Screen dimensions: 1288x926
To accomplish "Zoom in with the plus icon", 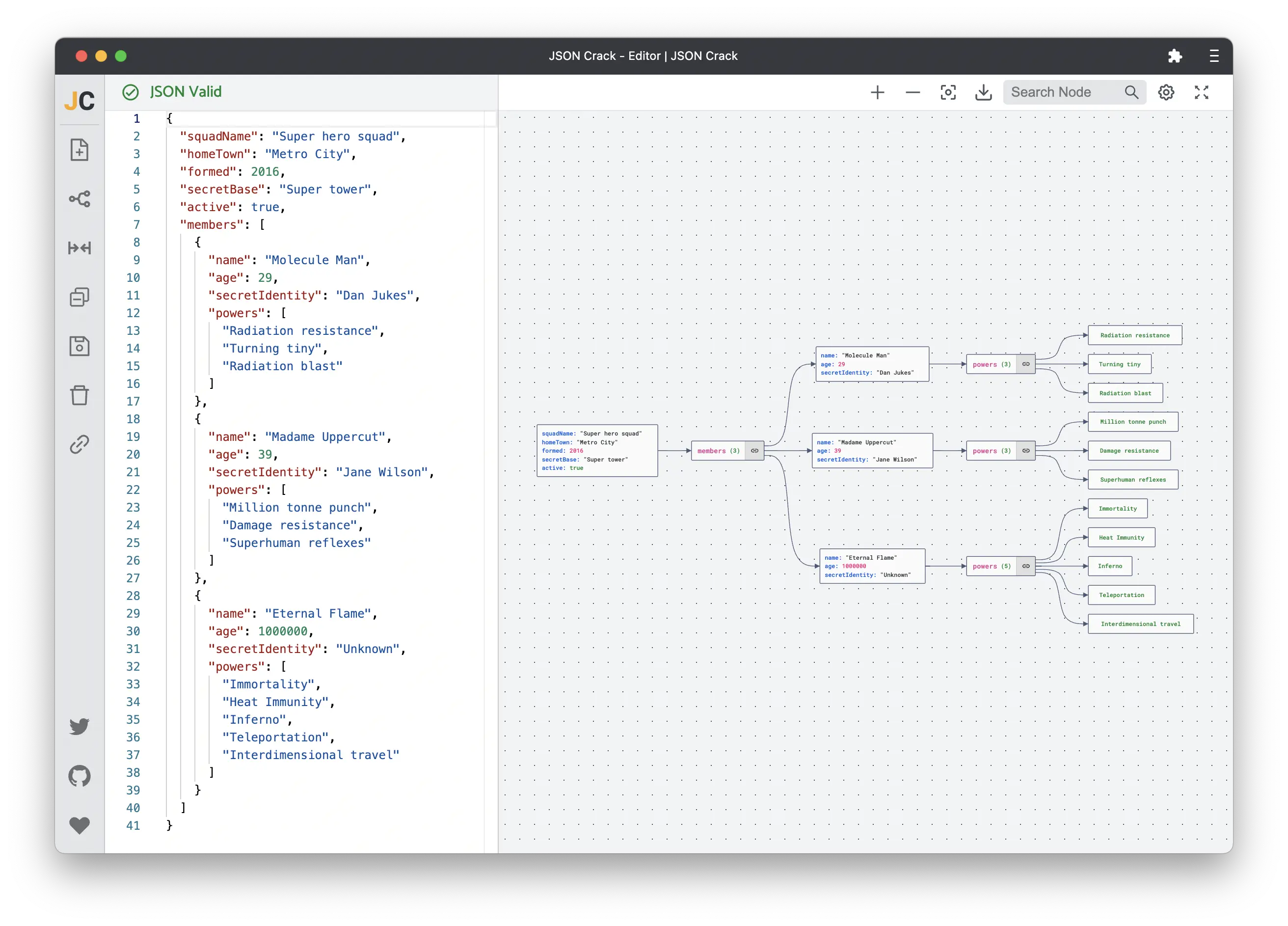I will [878, 93].
